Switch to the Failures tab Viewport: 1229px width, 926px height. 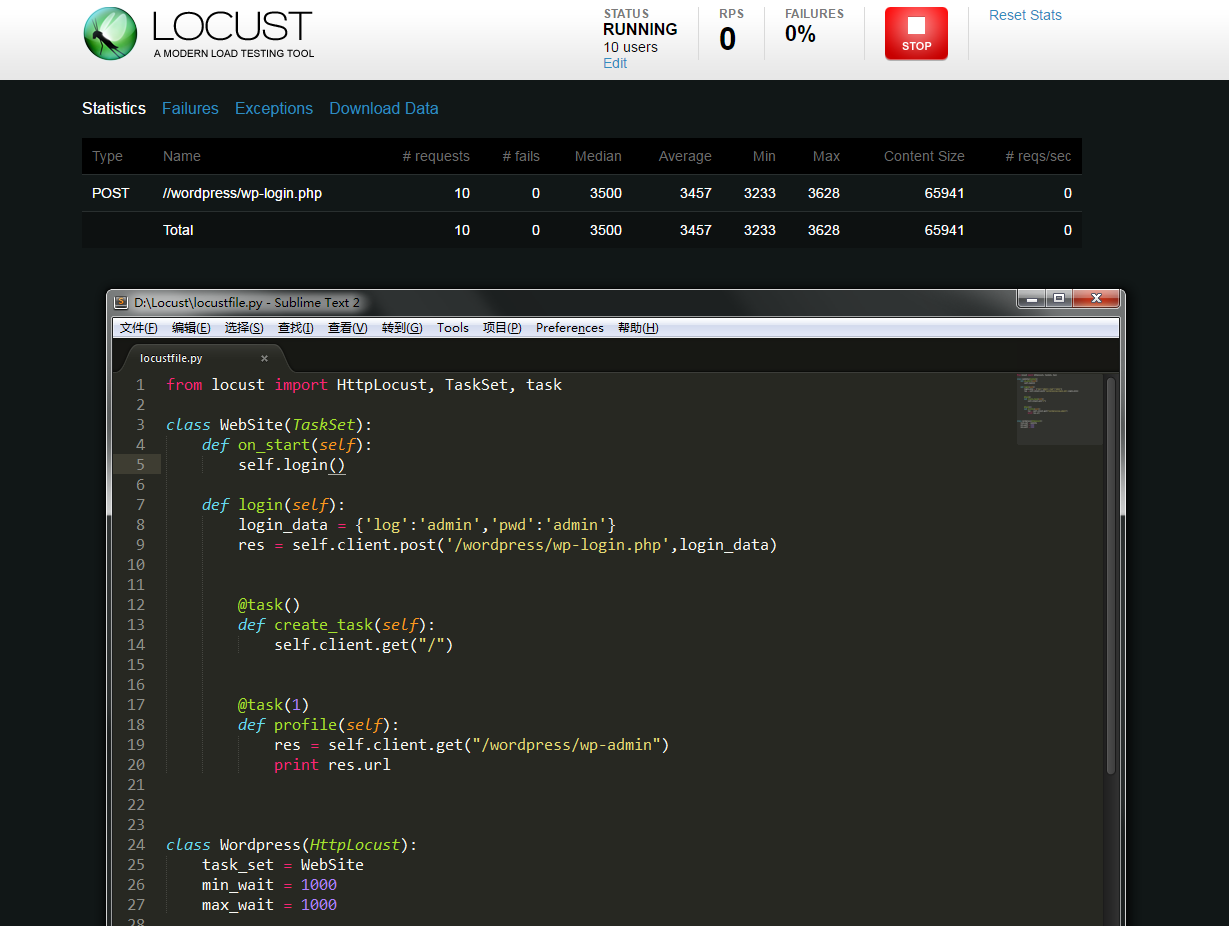coord(190,108)
